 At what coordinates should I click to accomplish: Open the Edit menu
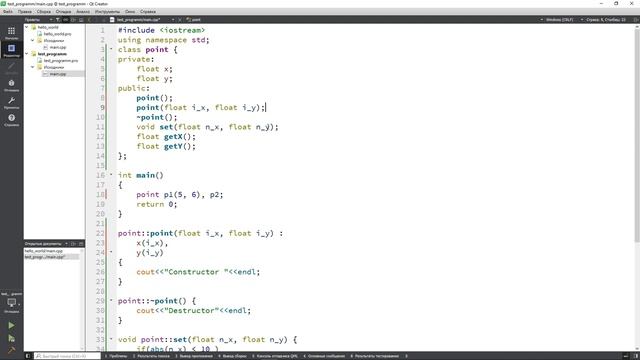coord(24,12)
